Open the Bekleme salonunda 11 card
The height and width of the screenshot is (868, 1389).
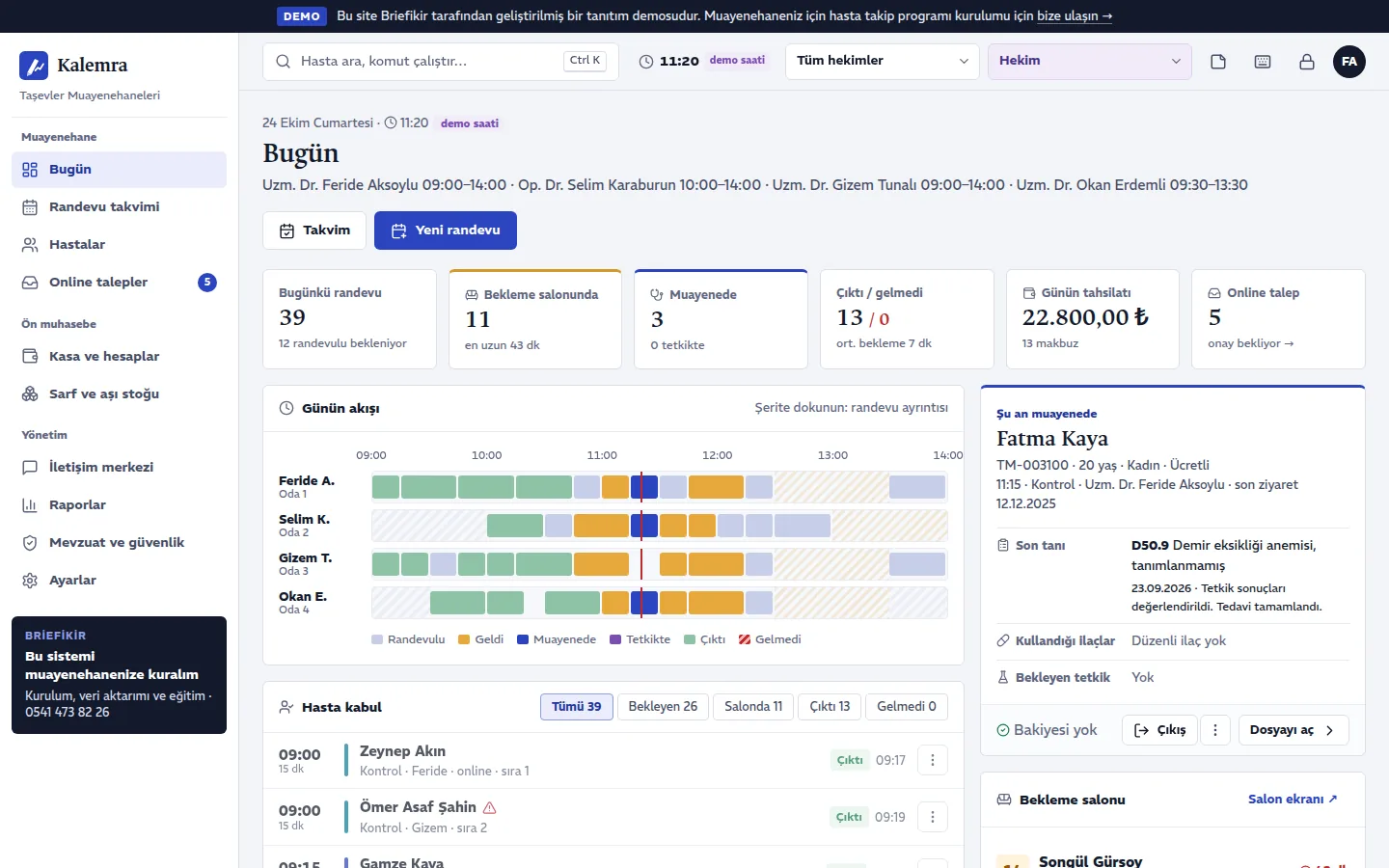tap(535, 319)
